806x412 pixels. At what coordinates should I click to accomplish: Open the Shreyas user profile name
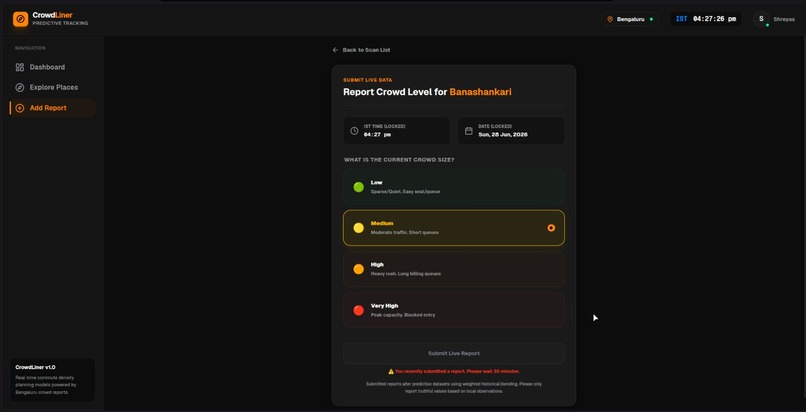click(784, 19)
